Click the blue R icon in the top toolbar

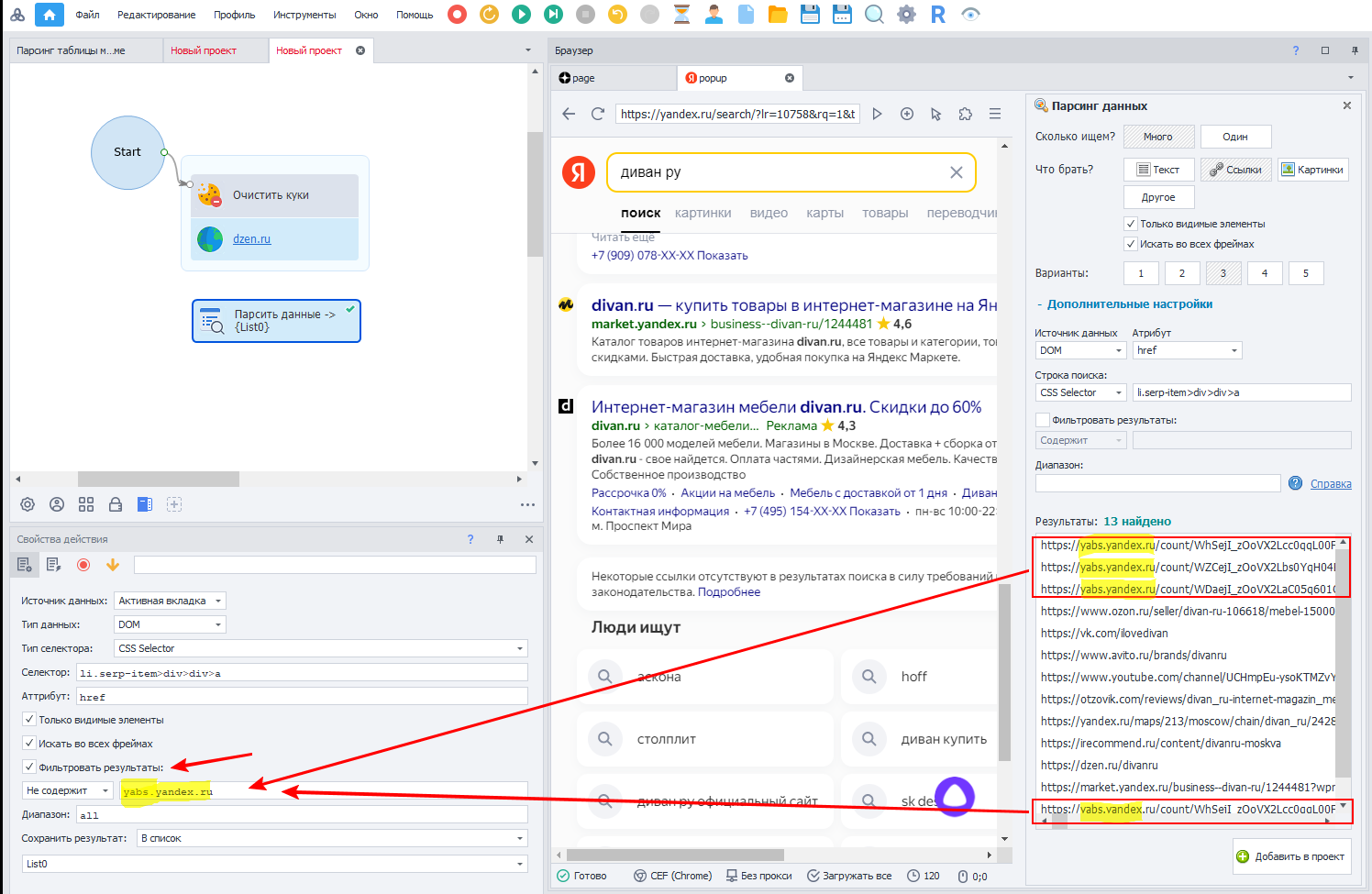938,15
